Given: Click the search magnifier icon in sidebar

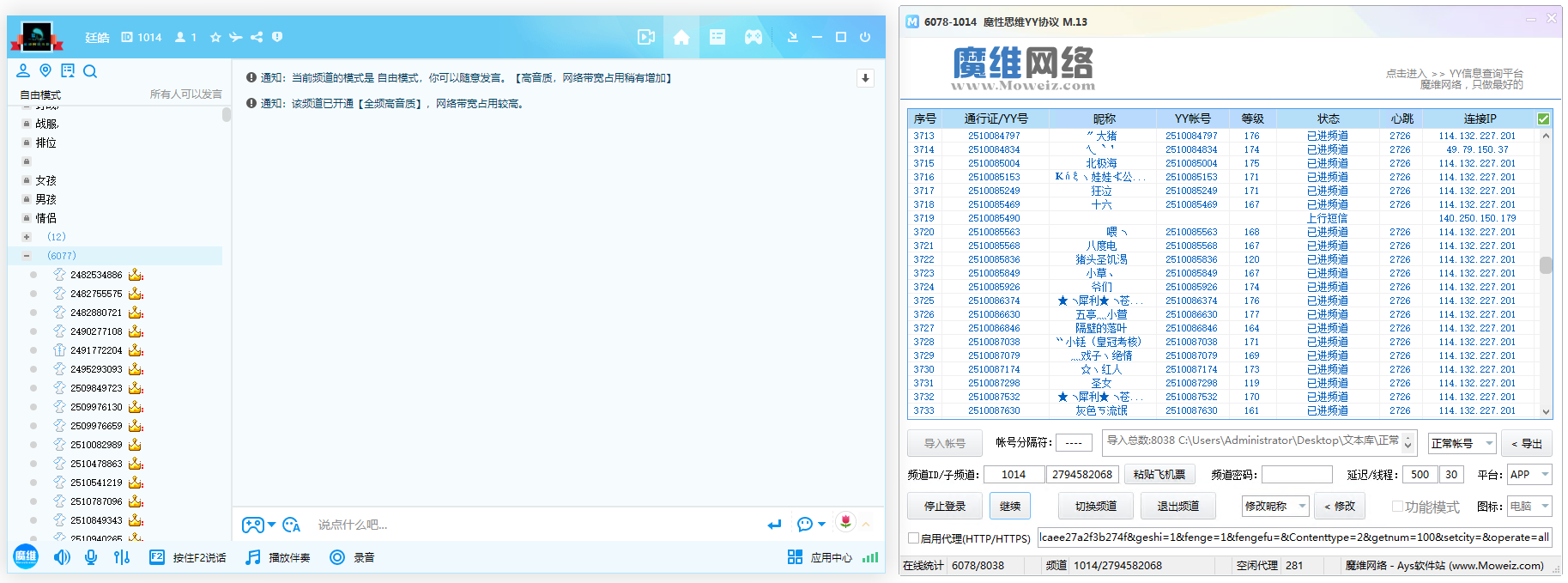Looking at the screenshot, I should click(x=90, y=71).
